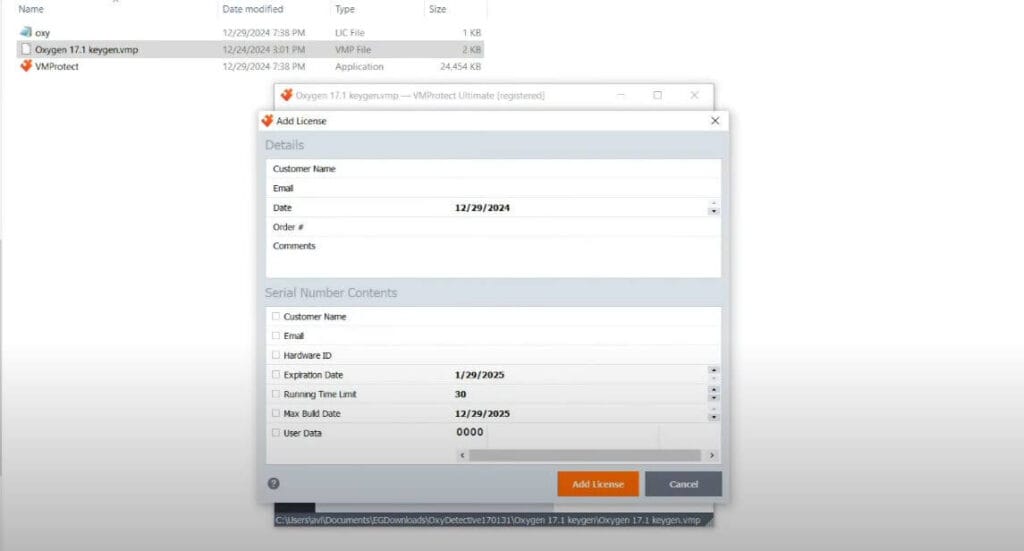Sort files by the Type column header
1024x551 pixels.
(345, 9)
